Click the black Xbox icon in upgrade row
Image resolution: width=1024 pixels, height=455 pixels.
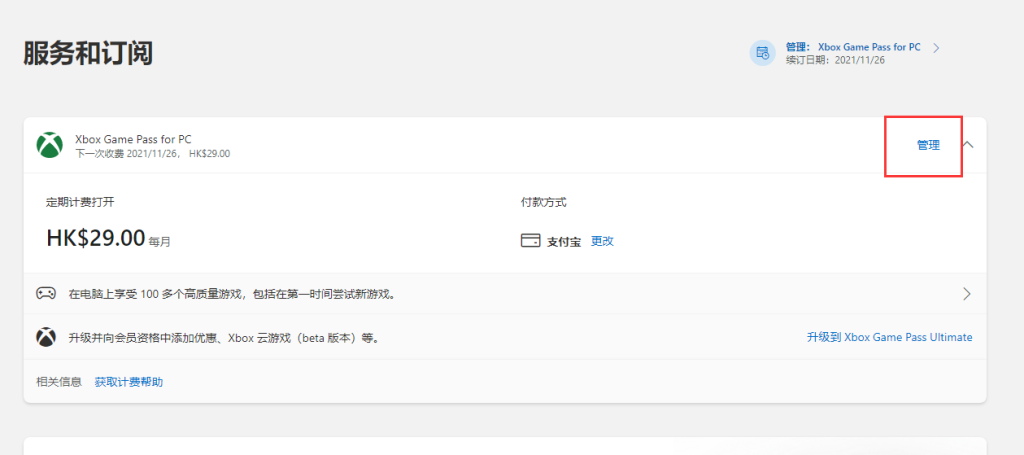46,337
